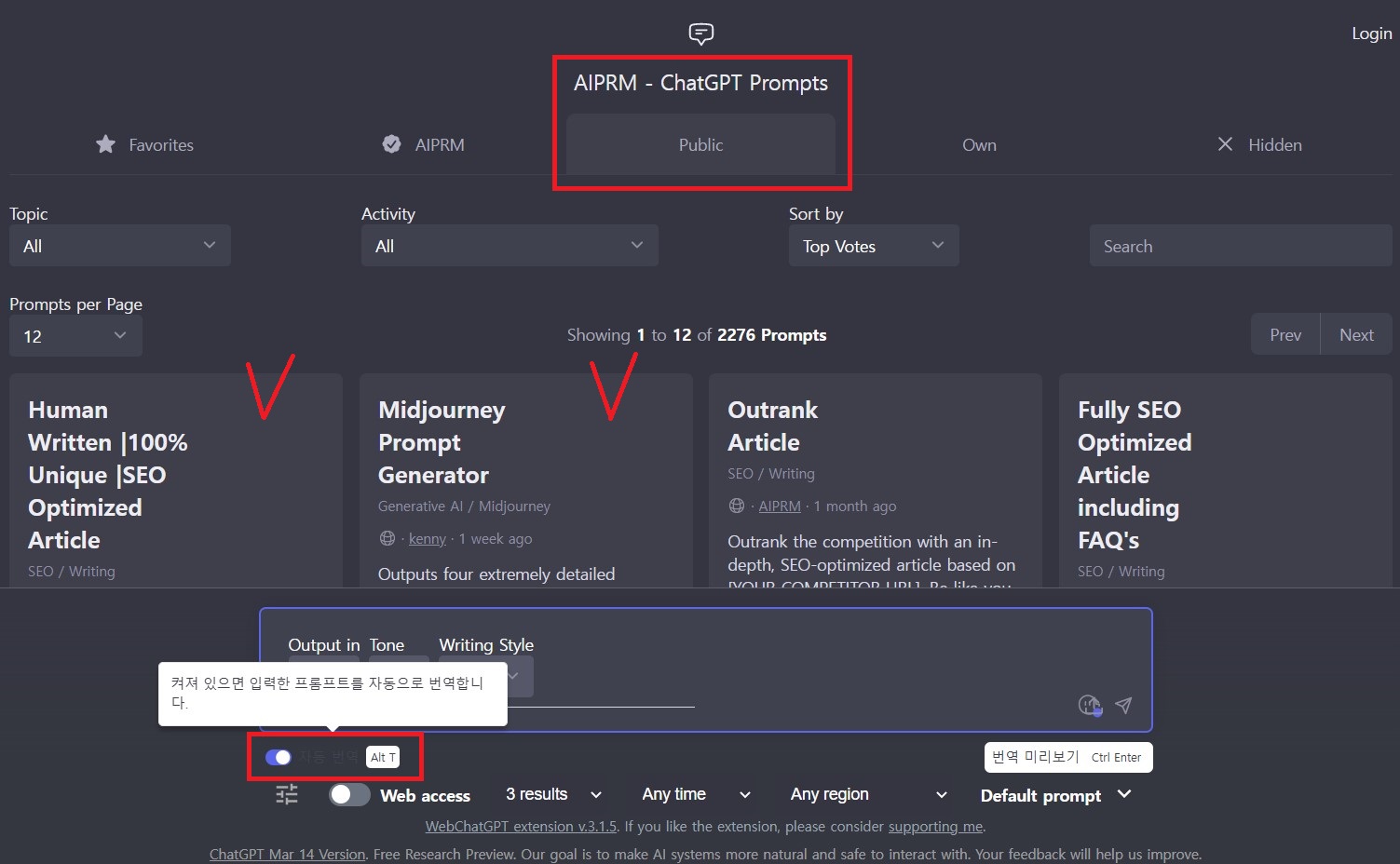Click the Login link

pyautogui.click(x=1371, y=34)
